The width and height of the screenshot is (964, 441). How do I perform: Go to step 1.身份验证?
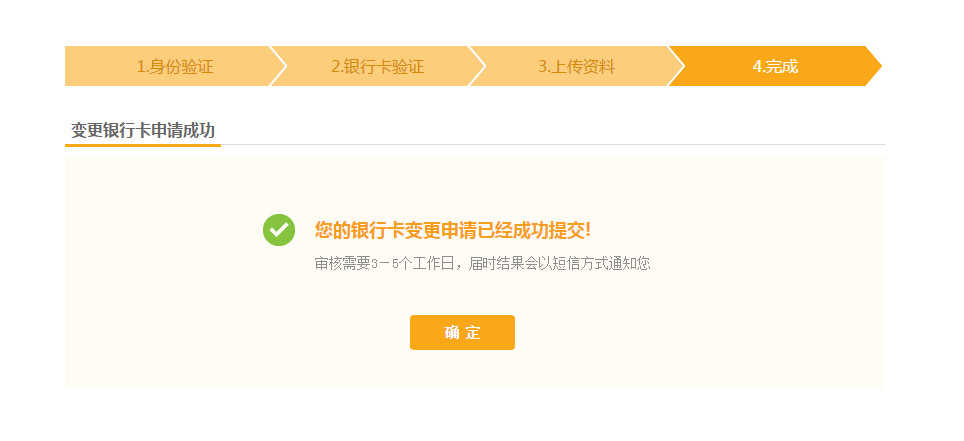tap(175, 66)
